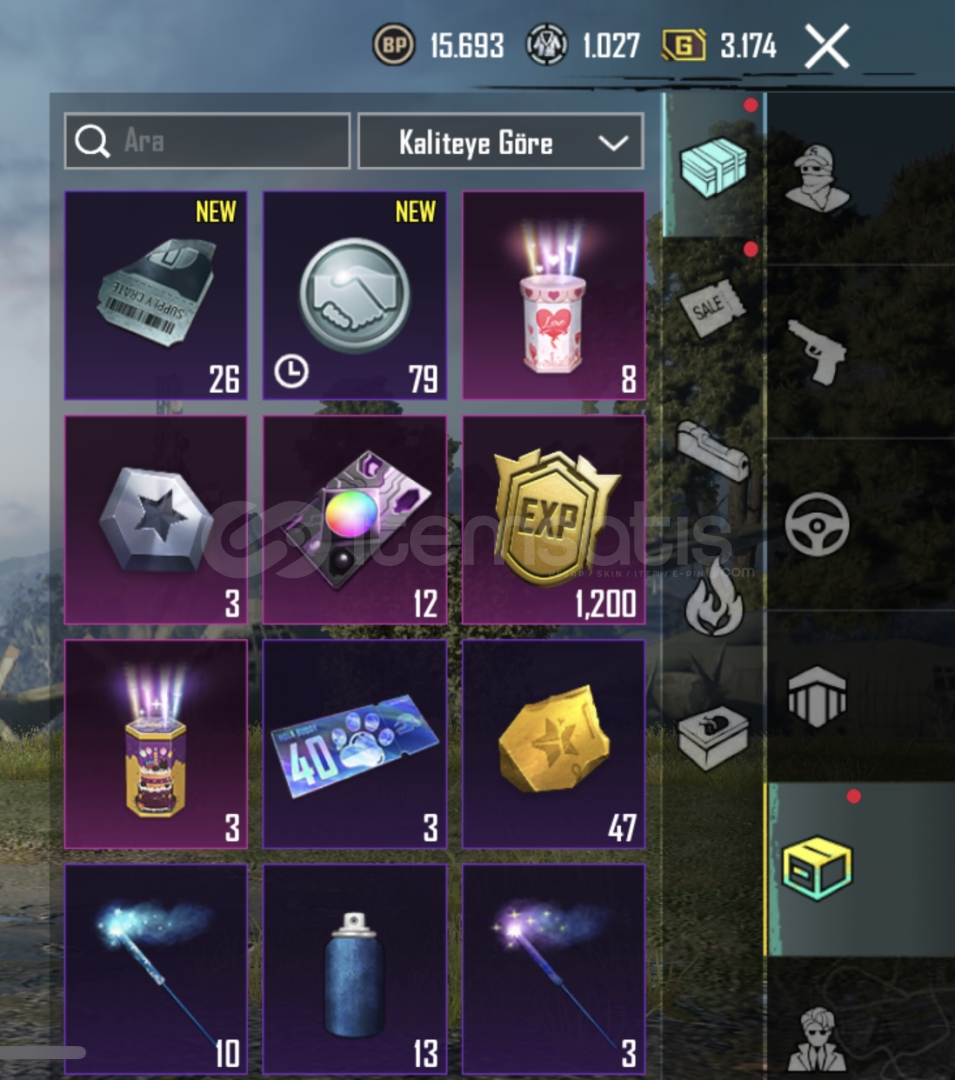The height and width of the screenshot is (1080, 955).
Task: Expand the Kaliteye Göre sort dropdown
Action: click(501, 142)
